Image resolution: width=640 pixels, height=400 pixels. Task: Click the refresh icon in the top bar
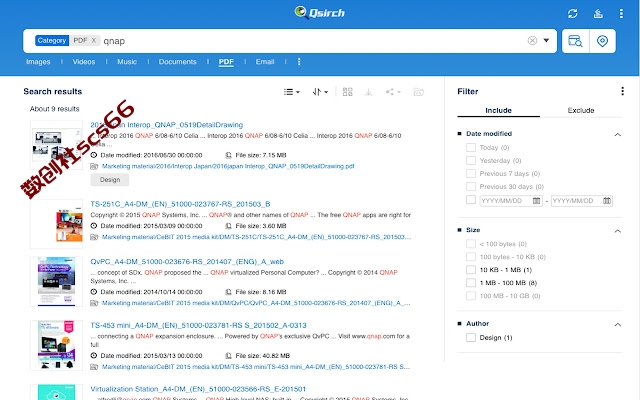click(573, 13)
